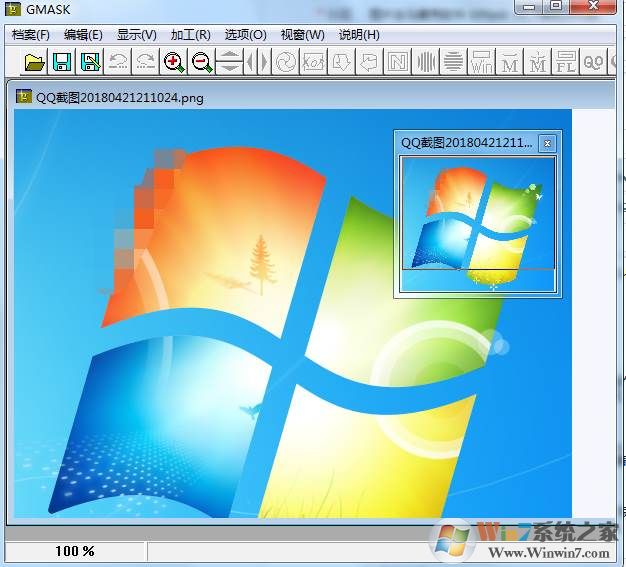This screenshot has height=567, width=626.
Task: Select the Win mask tool
Action: (481, 62)
